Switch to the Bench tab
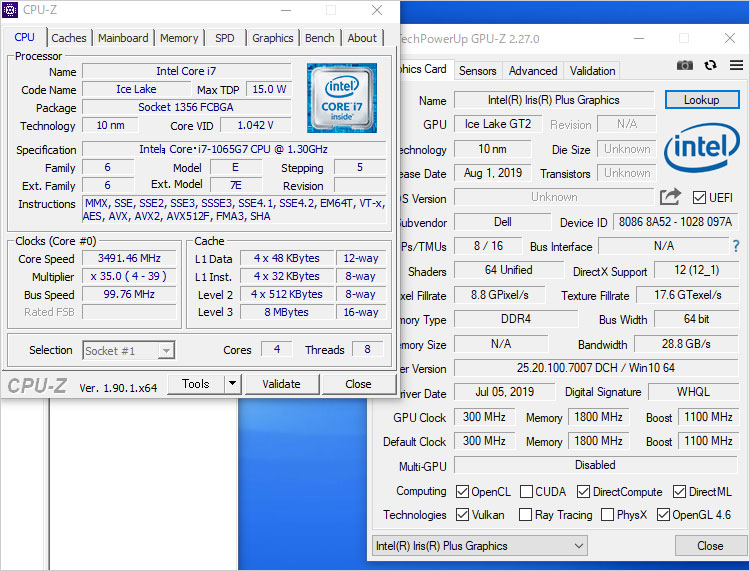This screenshot has height=571, width=750. click(320, 38)
